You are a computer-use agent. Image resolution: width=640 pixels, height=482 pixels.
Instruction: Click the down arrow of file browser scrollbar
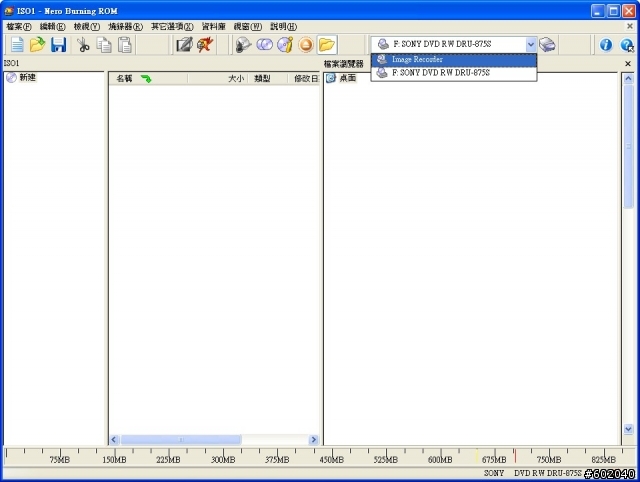(x=628, y=429)
